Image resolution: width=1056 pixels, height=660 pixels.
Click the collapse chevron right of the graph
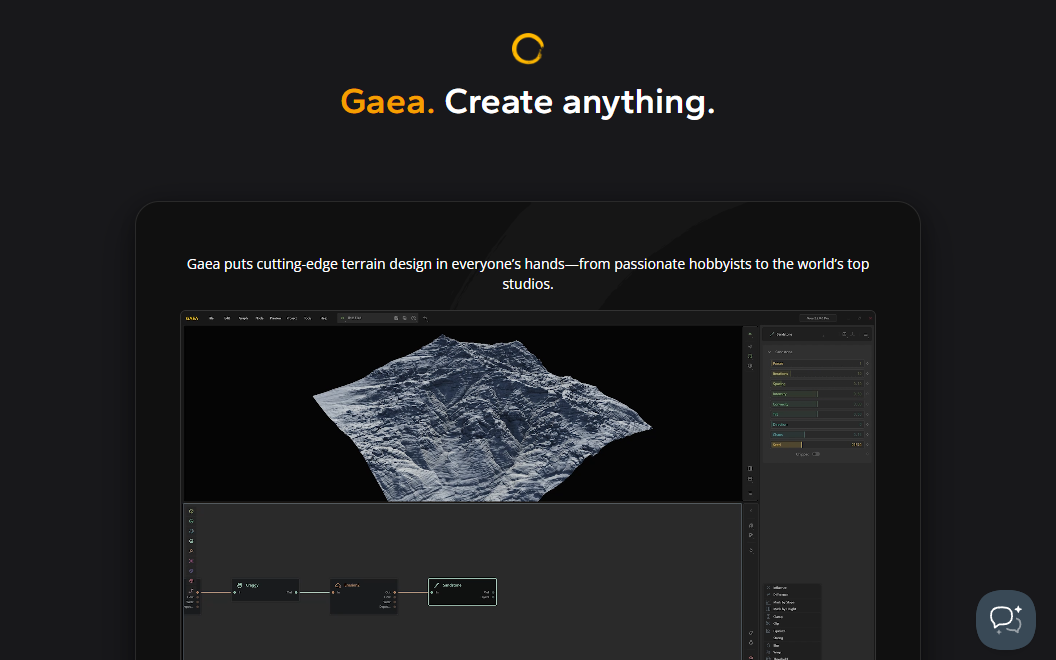(751, 510)
